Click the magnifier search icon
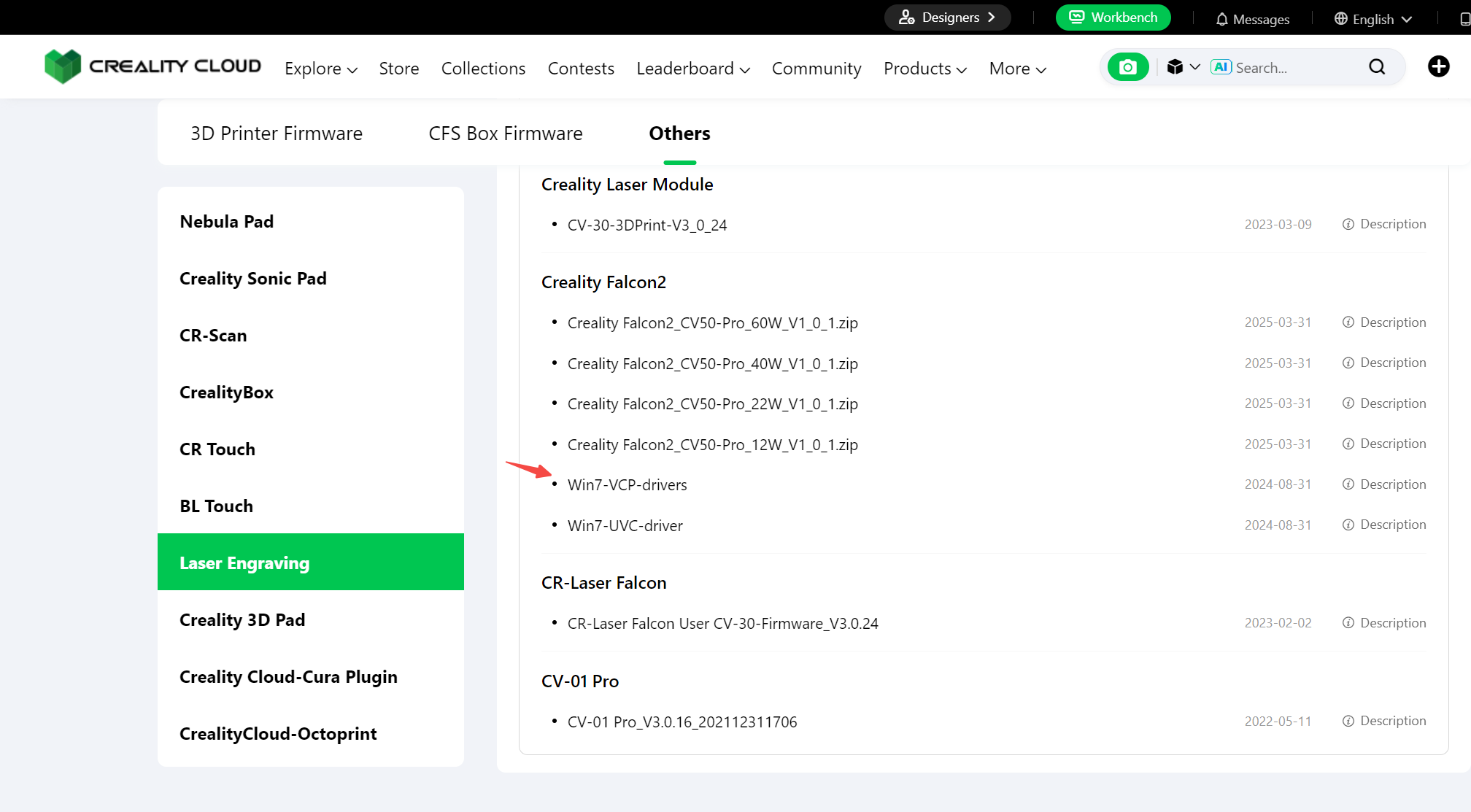 pos(1376,67)
